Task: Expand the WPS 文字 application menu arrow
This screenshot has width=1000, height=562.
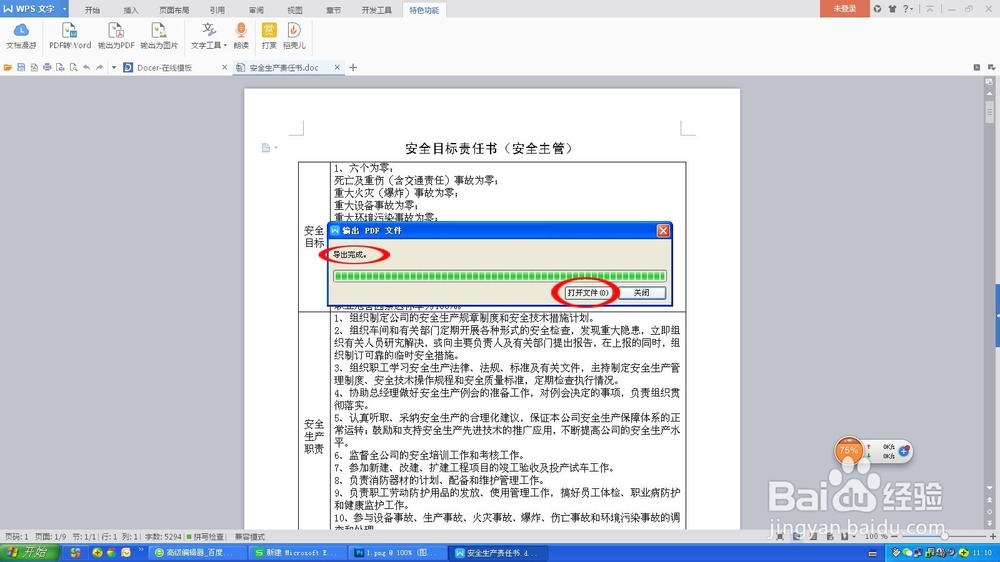Action: click(x=65, y=9)
